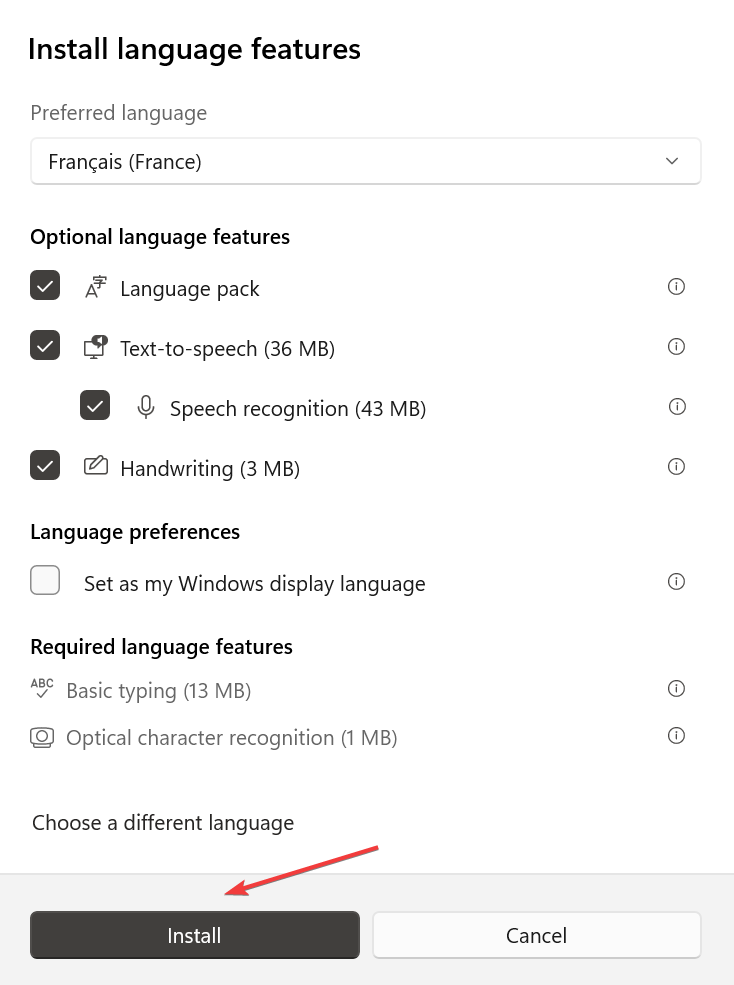This screenshot has width=734, height=985.
Task: Click the Choose a different language link
Action: 162,822
